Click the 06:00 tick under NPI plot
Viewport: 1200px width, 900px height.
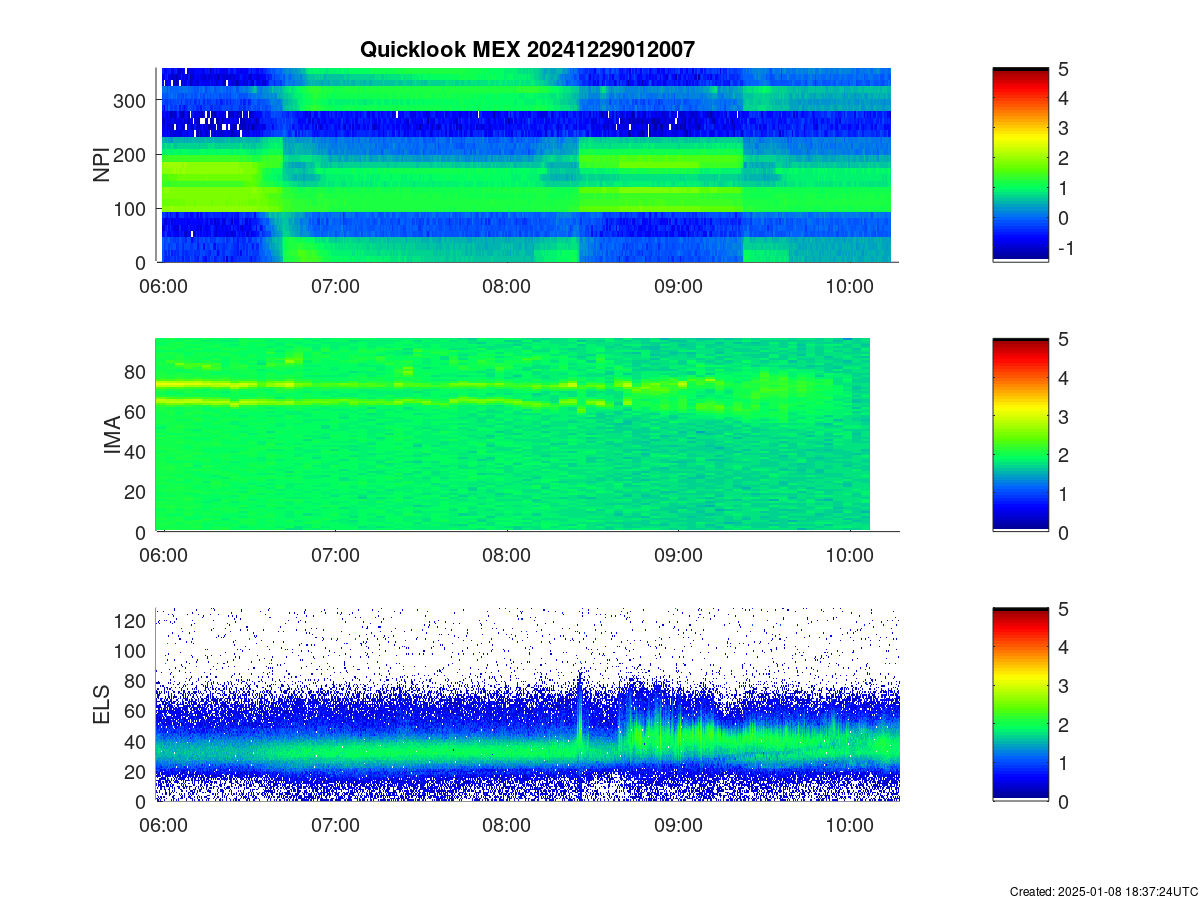click(164, 287)
